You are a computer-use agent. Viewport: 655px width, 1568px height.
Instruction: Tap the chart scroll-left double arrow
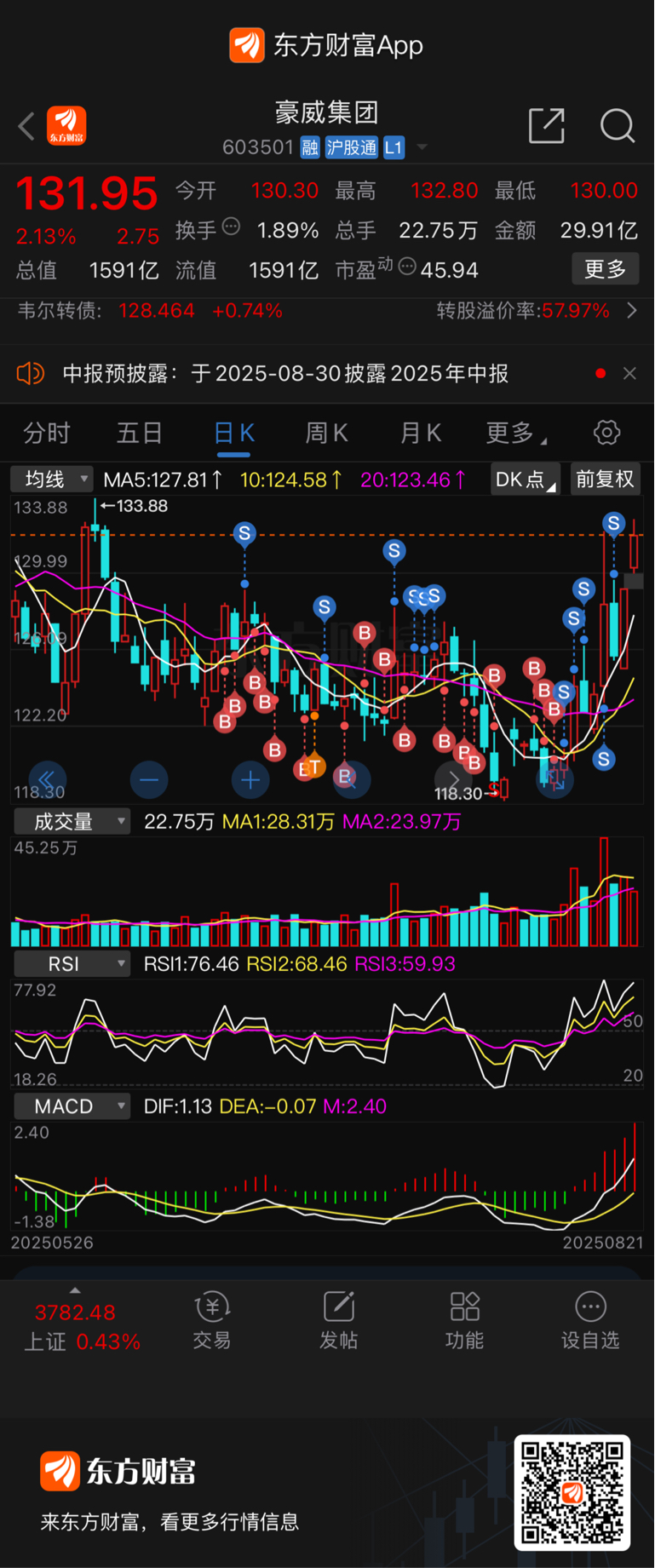click(x=47, y=780)
